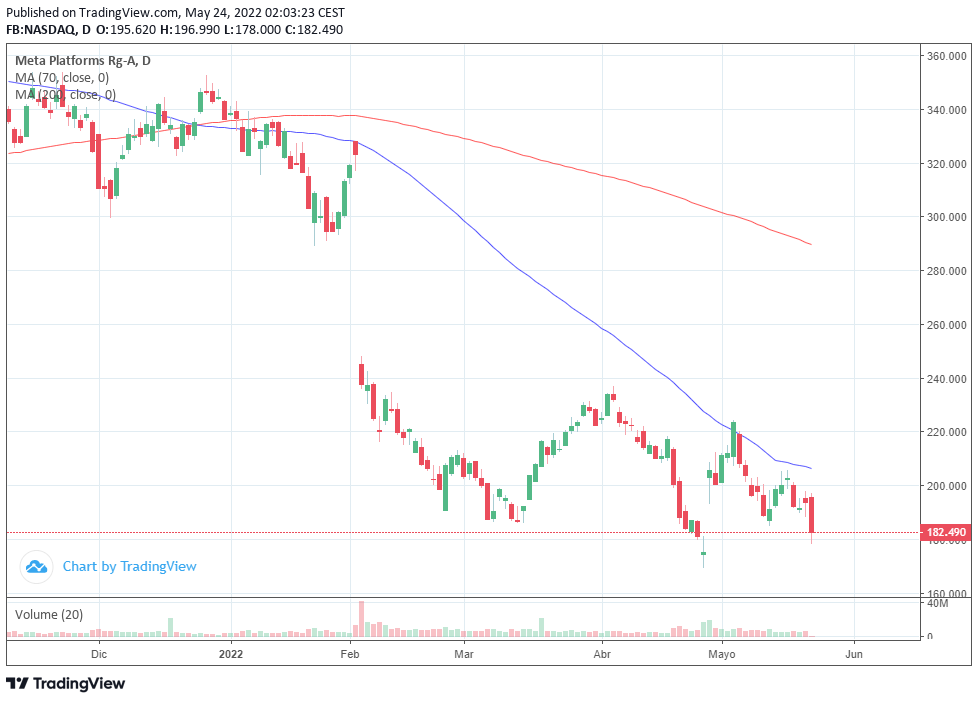Click the Jun label on time axis
978x702 pixels.
coord(854,654)
